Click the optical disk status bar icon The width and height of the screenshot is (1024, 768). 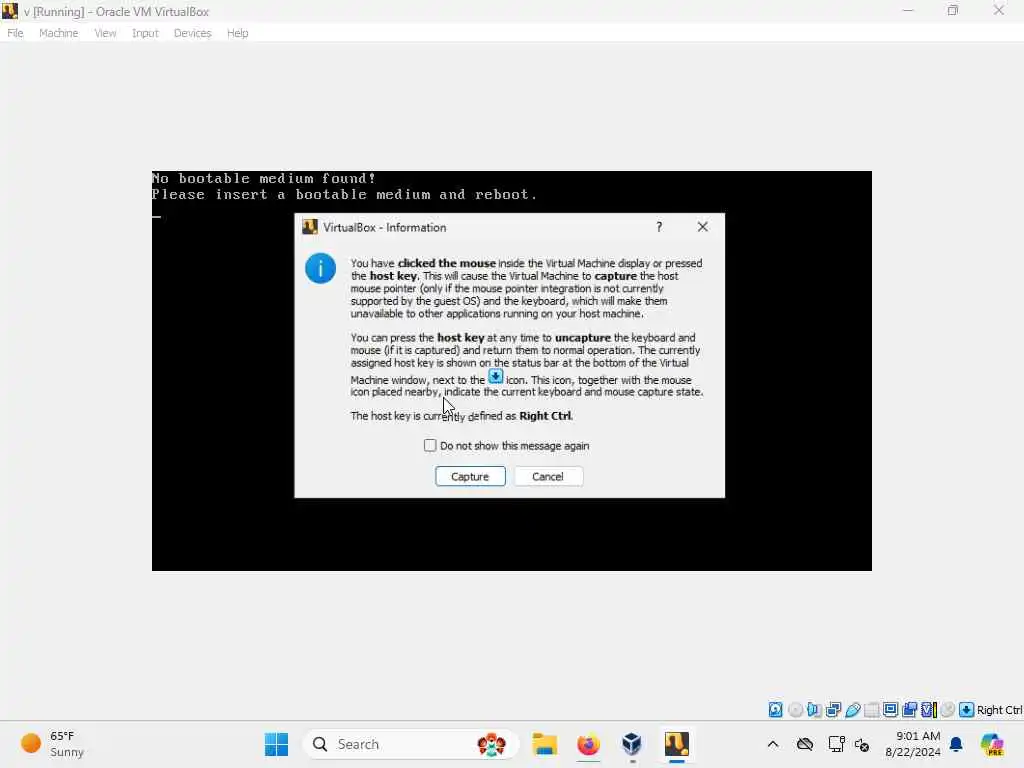click(795, 709)
